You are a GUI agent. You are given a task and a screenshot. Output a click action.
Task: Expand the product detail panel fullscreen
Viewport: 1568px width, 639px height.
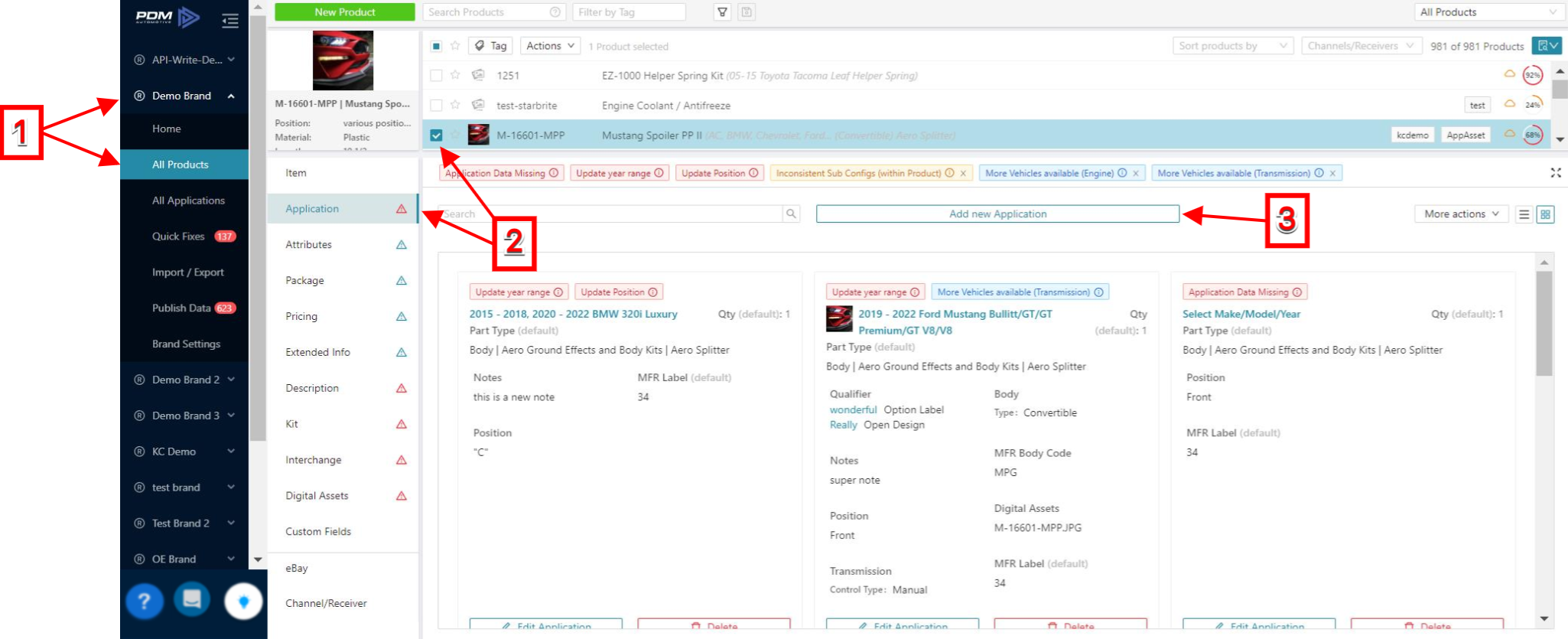(1556, 173)
